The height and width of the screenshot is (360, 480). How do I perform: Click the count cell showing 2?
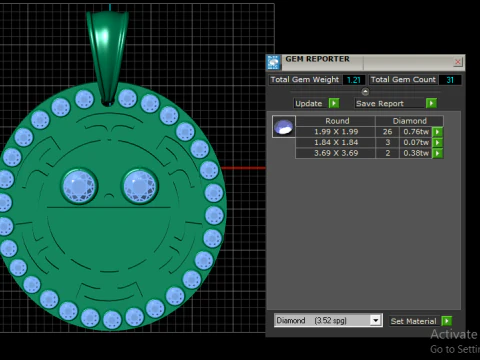pos(387,153)
